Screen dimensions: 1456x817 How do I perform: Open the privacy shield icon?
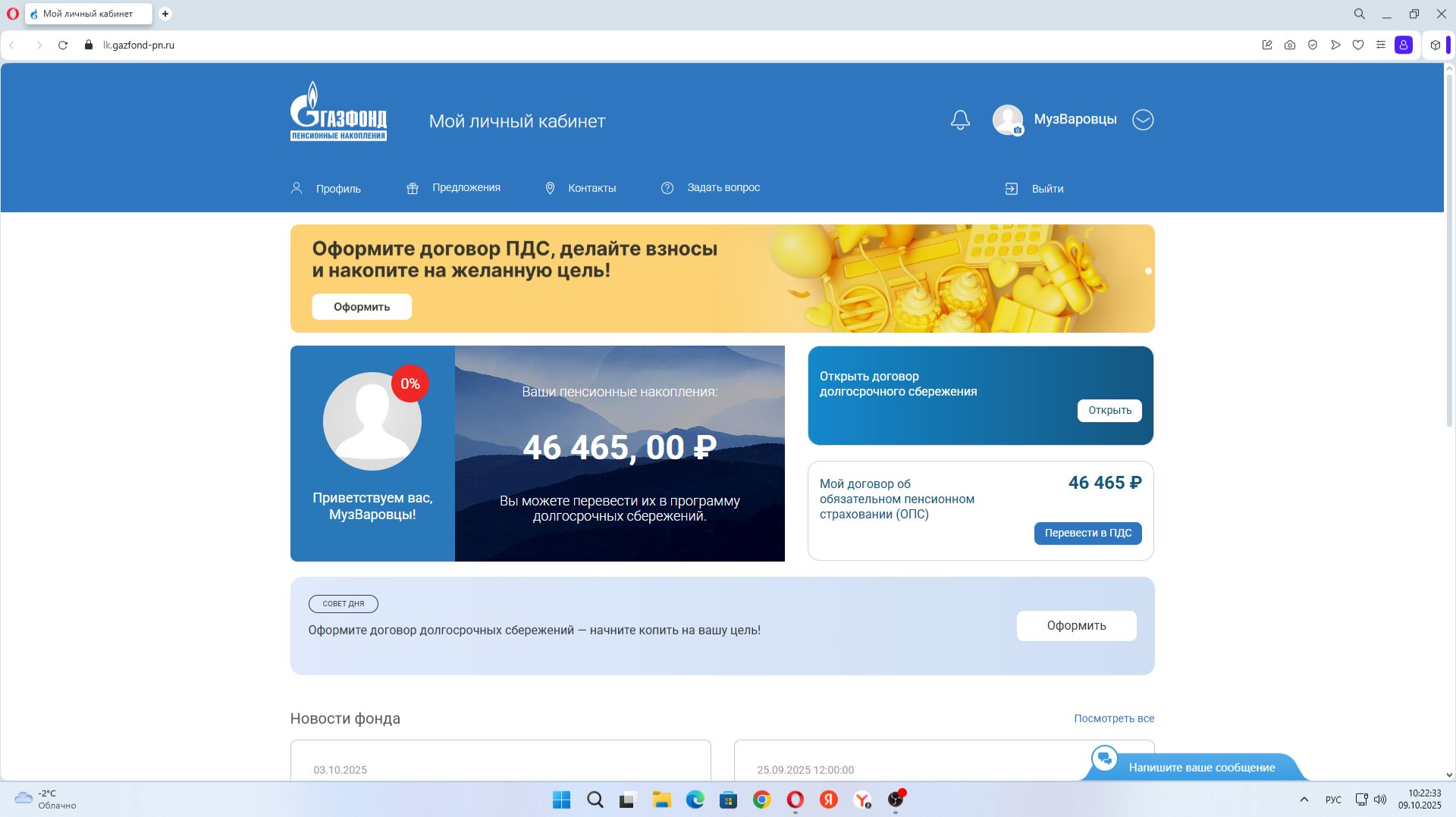(1313, 45)
